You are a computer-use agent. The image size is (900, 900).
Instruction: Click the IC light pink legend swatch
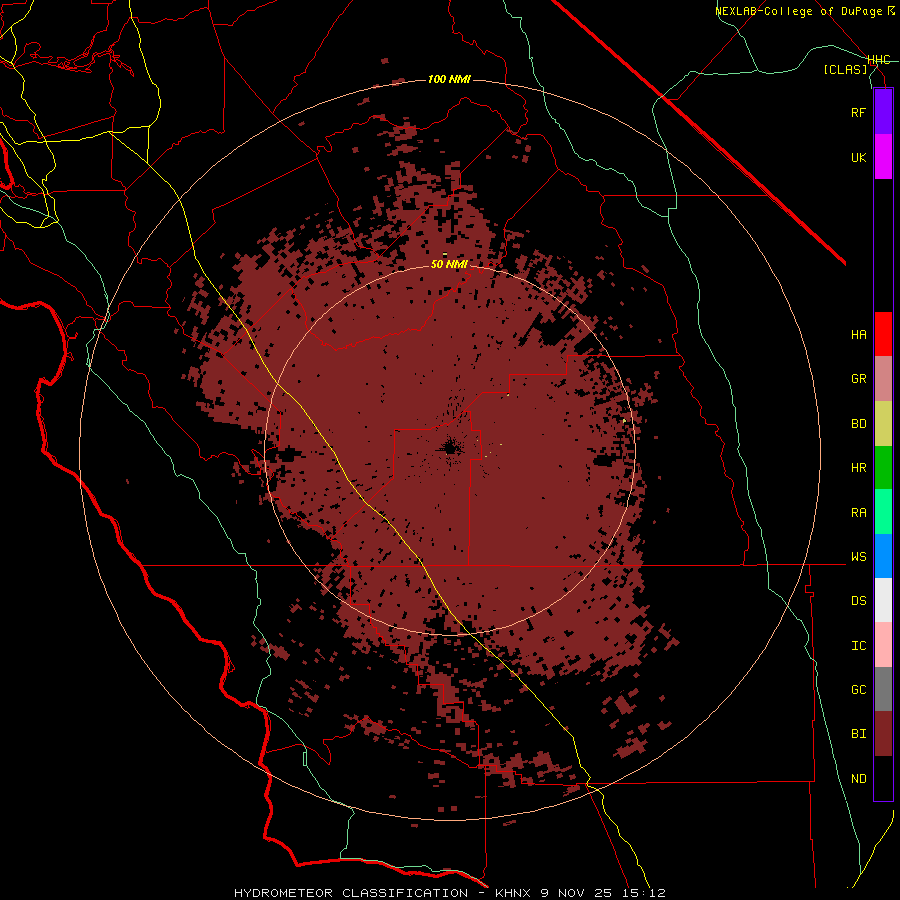(x=883, y=645)
